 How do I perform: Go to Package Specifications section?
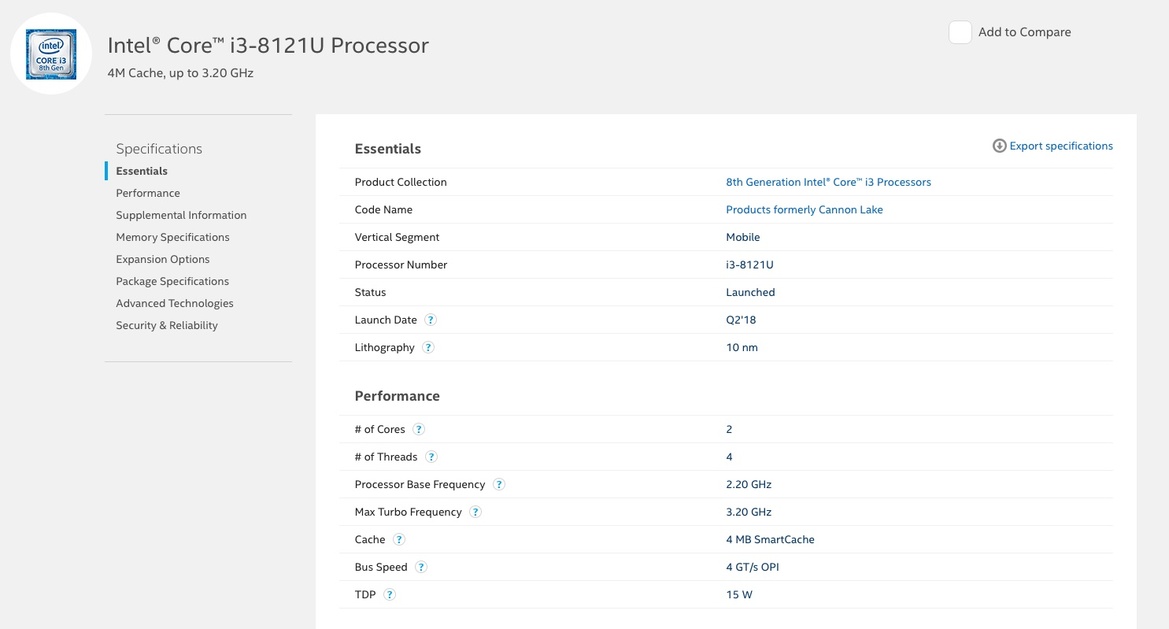pyautogui.click(x=172, y=281)
